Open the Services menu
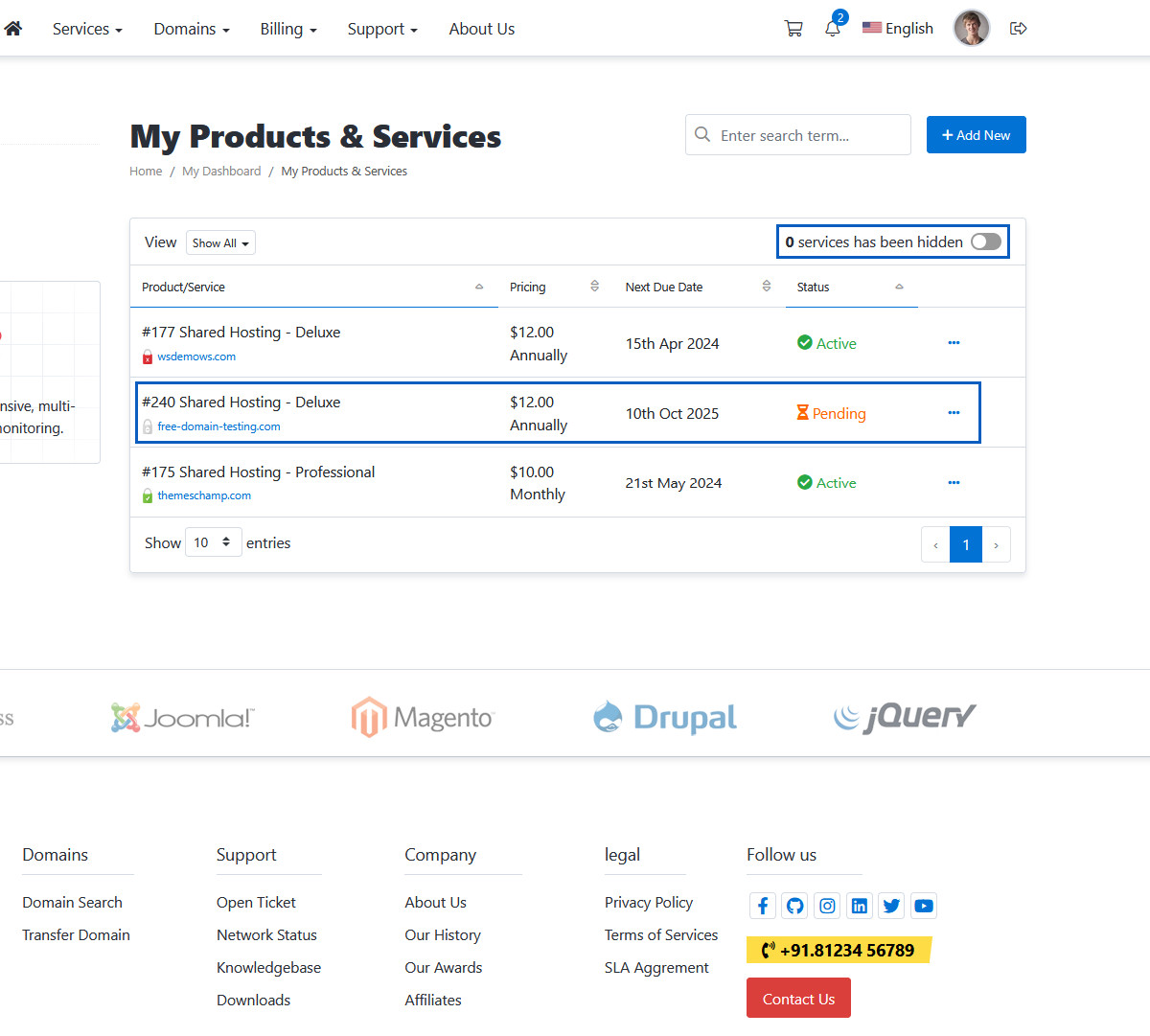 point(87,29)
